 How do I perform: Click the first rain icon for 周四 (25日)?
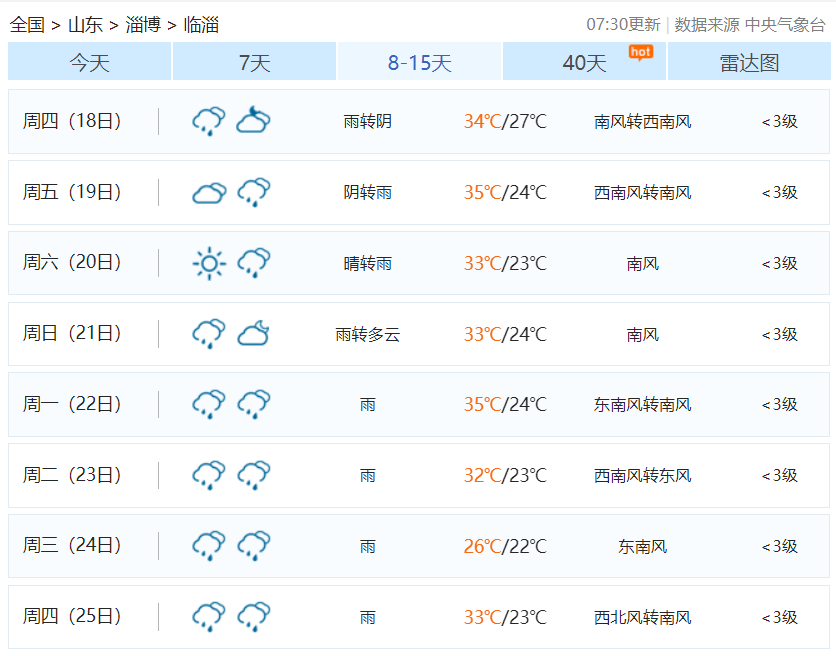208,617
